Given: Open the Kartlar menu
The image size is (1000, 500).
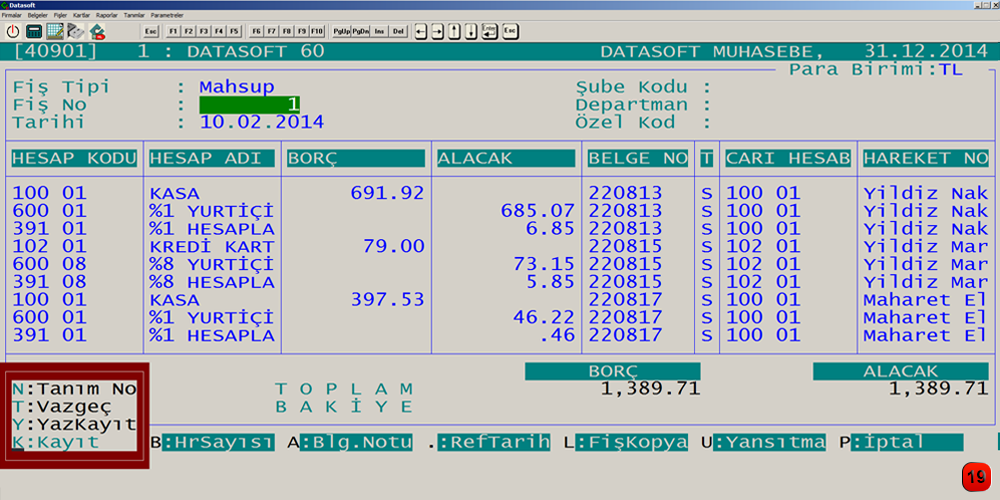Looking at the screenshot, I should [x=82, y=14].
